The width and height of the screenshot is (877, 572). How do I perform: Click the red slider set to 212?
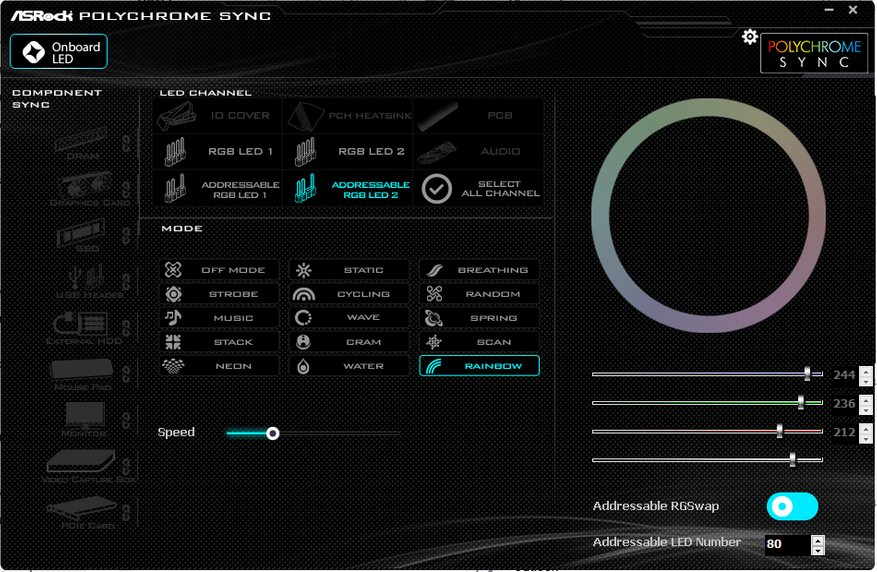pyautogui.click(x=707, y=431)
